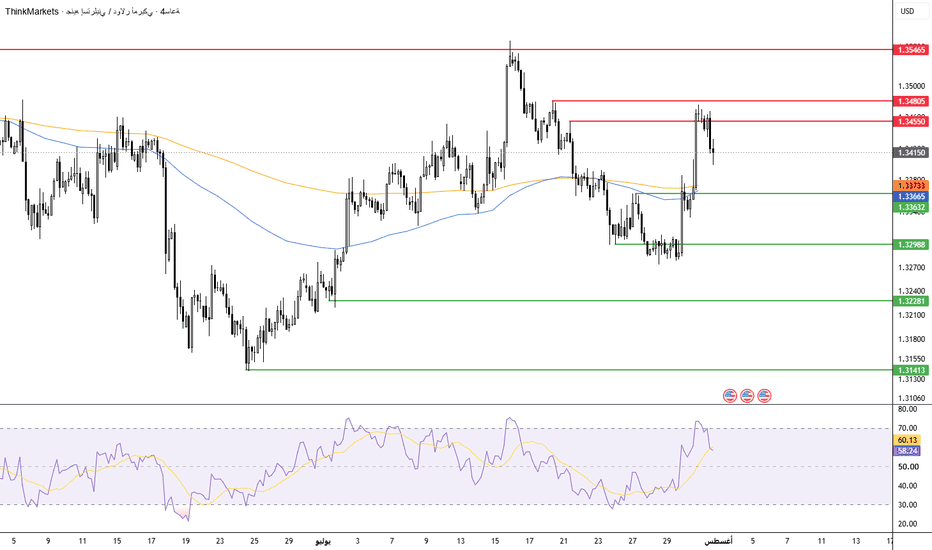Click the rightmost US economic event icon
Image resolution: width=932 pixels, height=550 pixels.
(764, 395)
